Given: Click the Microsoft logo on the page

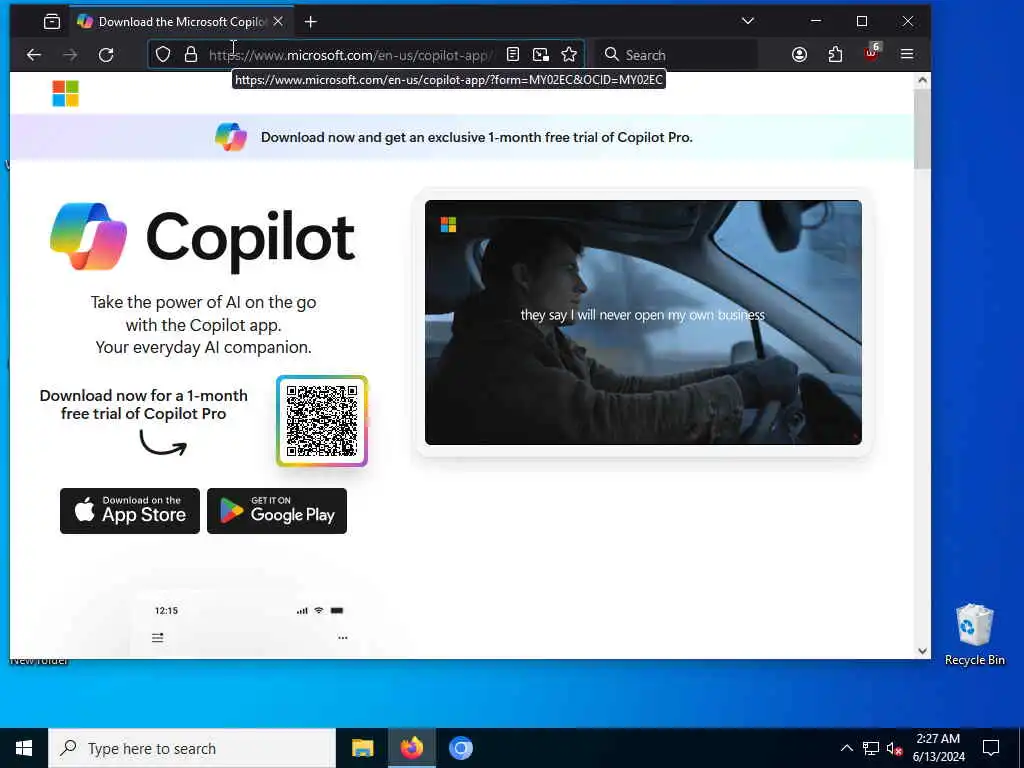Looking at the screenshot, I should (65, 93).
